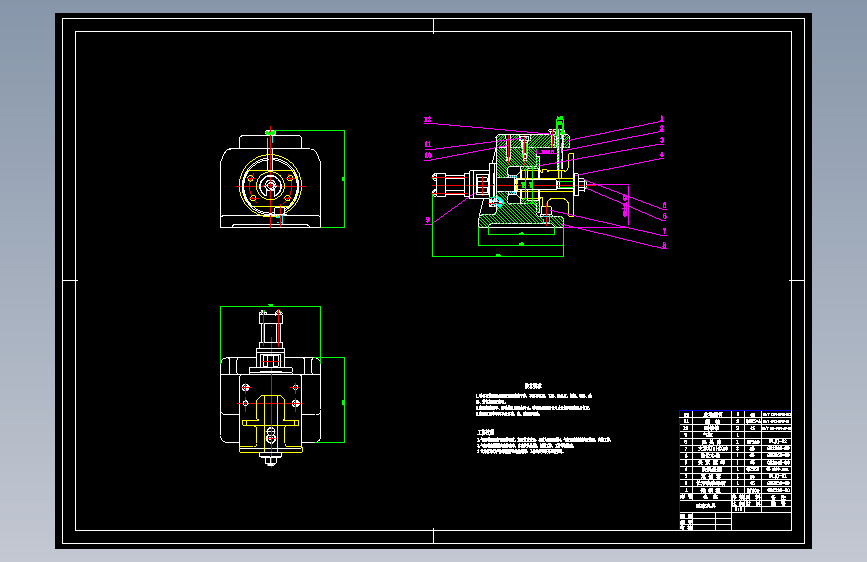
Task: Click the top view with vertical cylinder
Action: pos(270,387)
